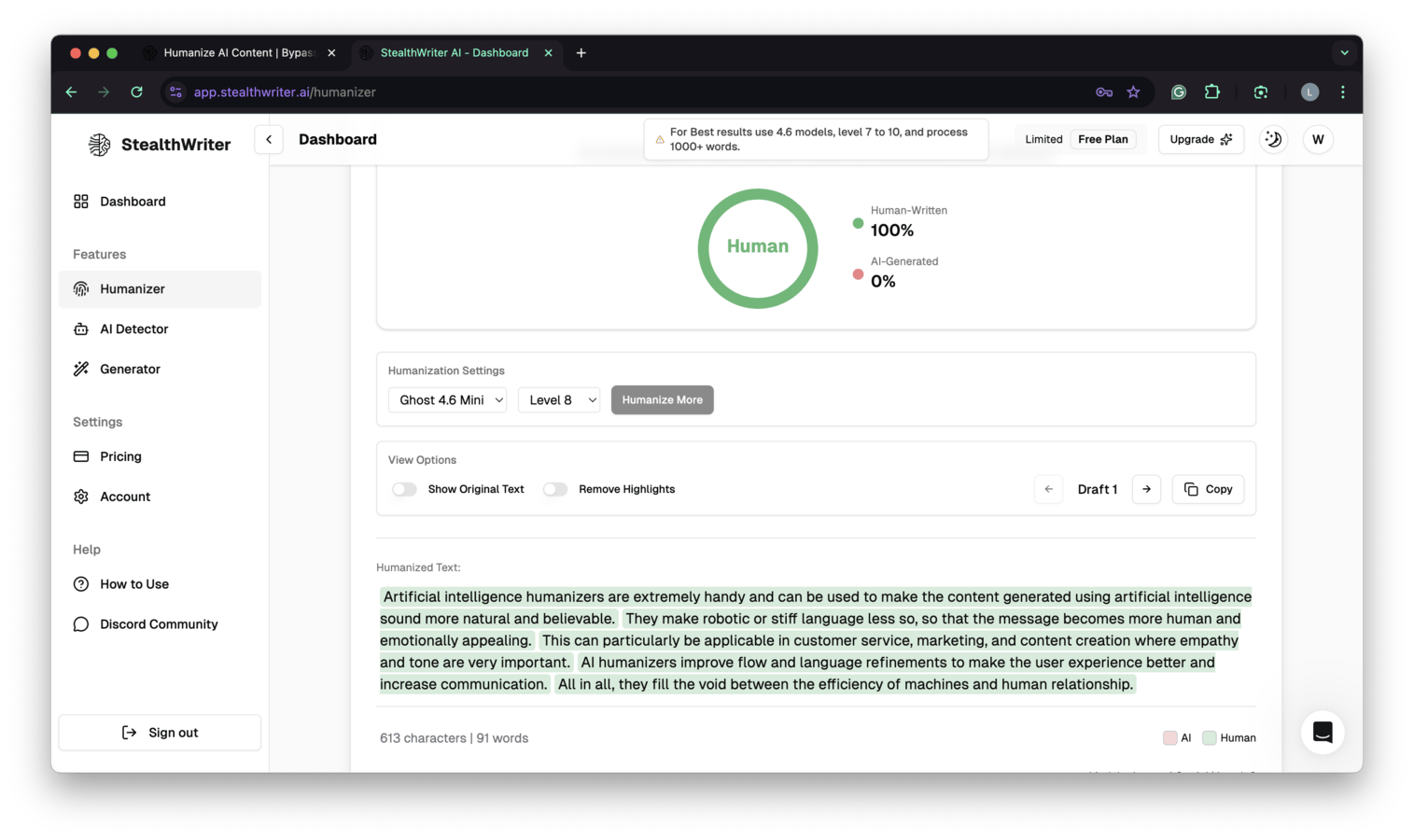Go to next draft arrow
The height and width of the screenshot is (840, 1414).
click(x=1146, y=489)
